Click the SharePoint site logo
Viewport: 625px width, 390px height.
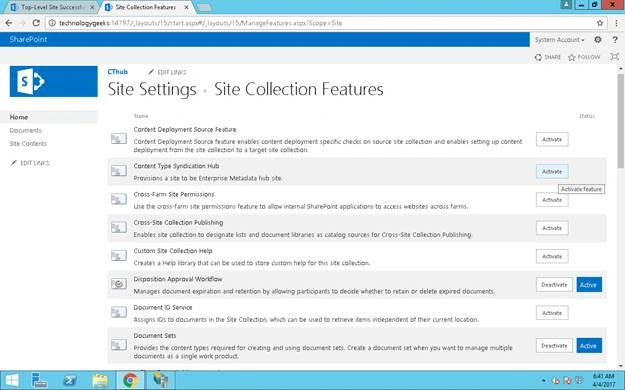53,81
